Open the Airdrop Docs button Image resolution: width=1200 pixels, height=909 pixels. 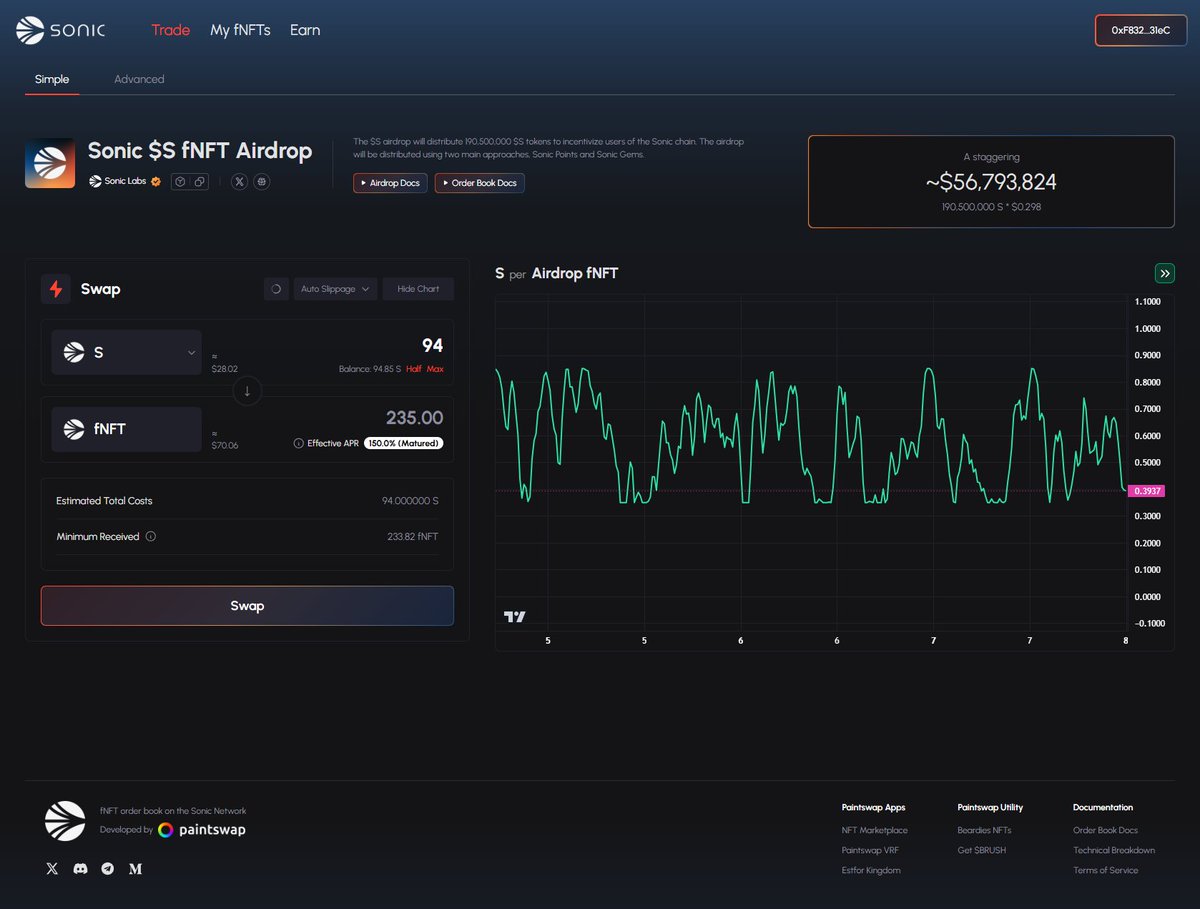pos(390,183)
